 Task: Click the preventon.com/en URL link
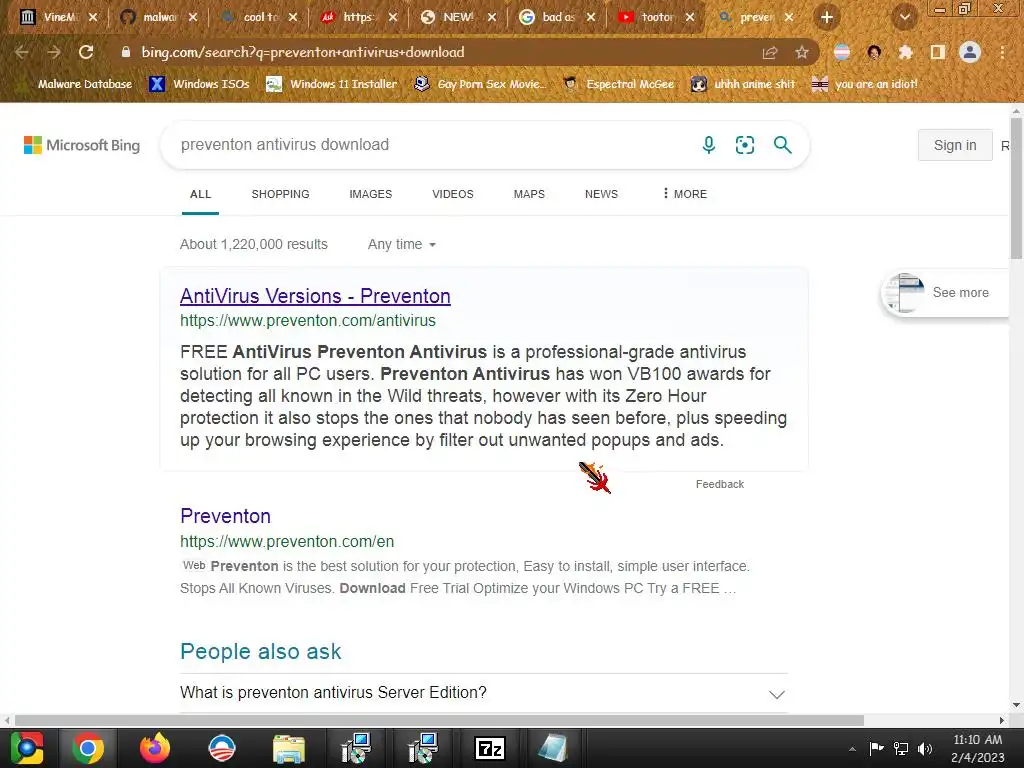click(x=287, y=541)
